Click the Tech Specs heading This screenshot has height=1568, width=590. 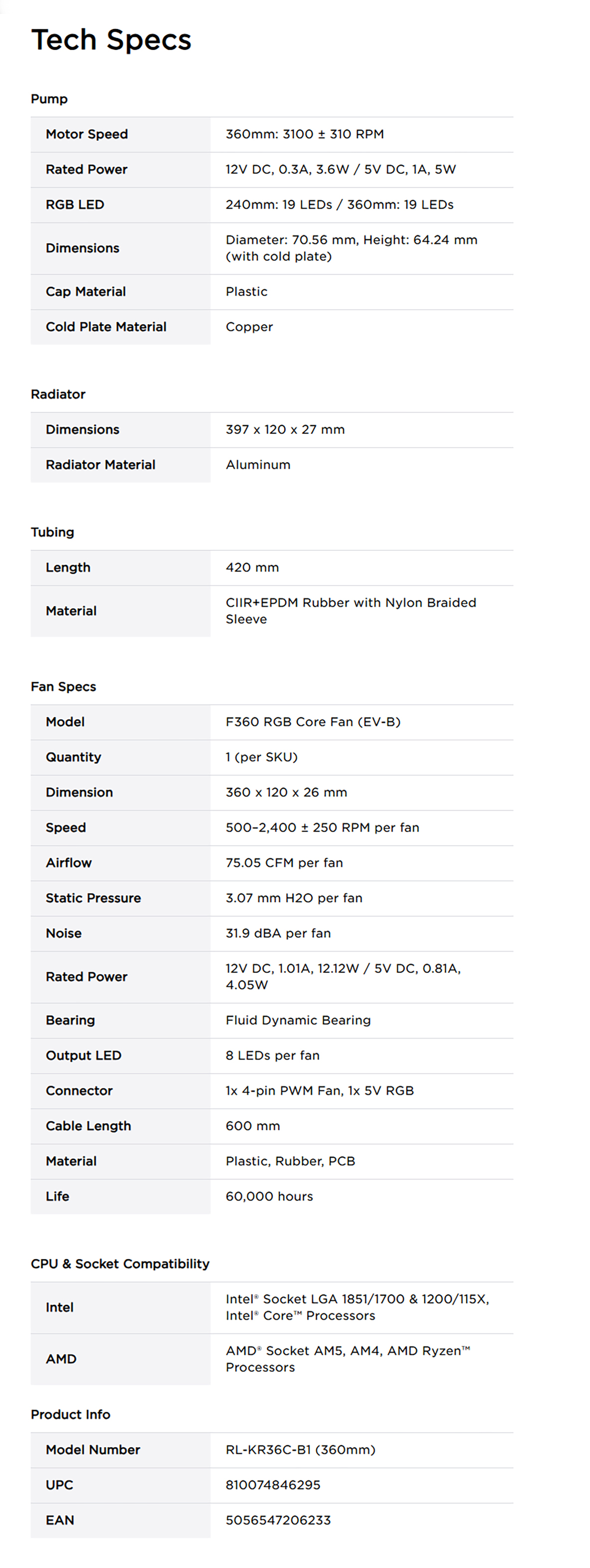point(112,40)
